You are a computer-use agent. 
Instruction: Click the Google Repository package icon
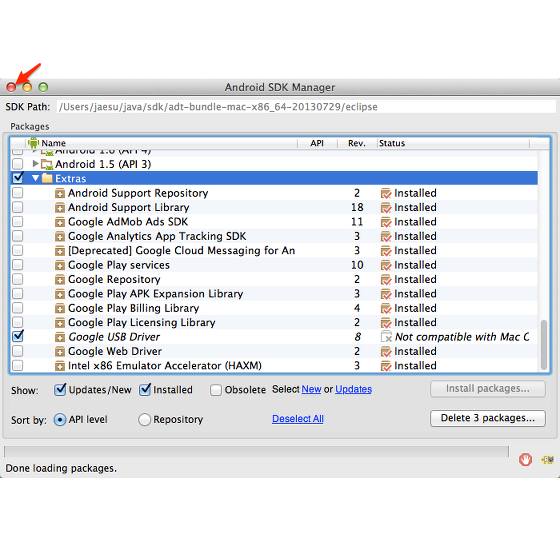60,280
